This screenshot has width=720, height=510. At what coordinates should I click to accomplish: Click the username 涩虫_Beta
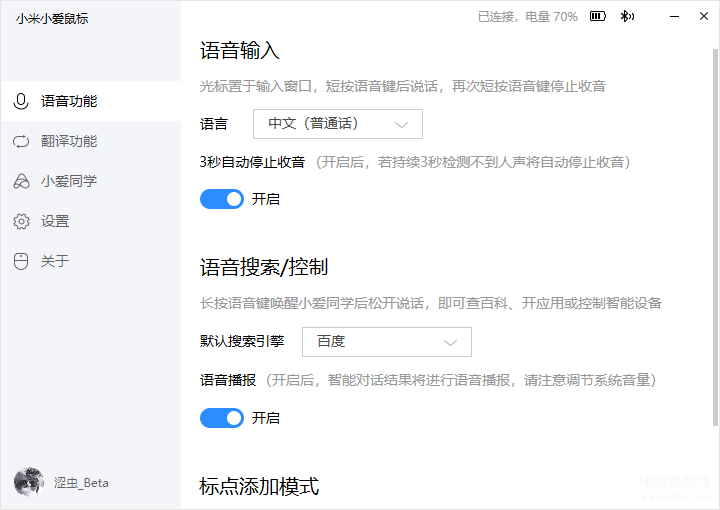click(81, 483)
